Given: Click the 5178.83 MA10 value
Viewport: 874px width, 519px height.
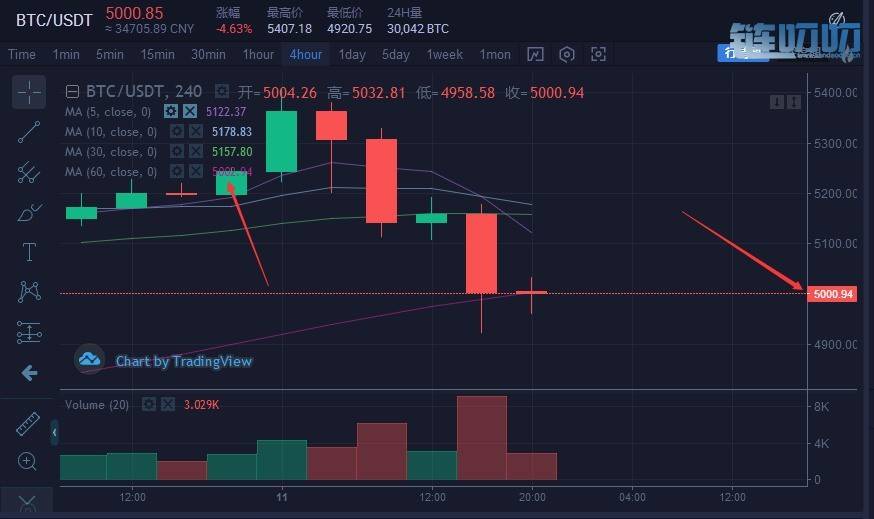Looking at the screenshot, I should [x=232, y=132].
